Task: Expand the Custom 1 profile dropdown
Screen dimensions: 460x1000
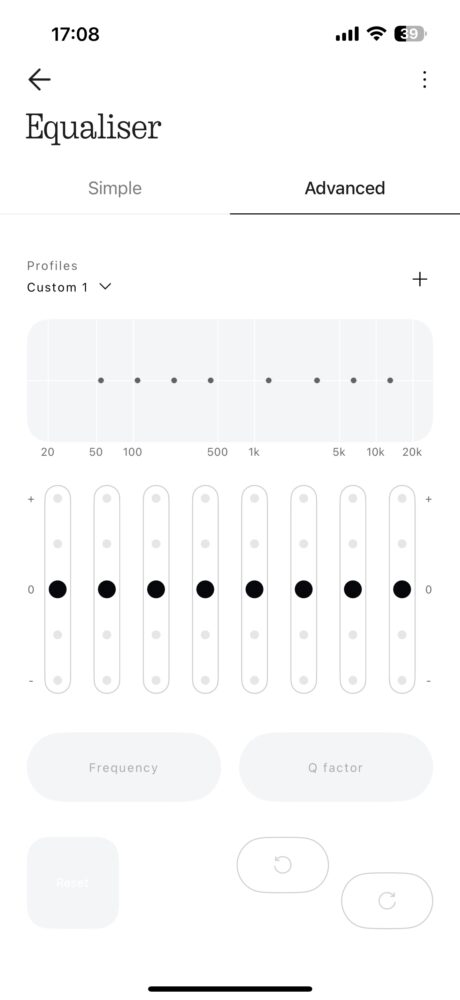Action: point(69,287)
